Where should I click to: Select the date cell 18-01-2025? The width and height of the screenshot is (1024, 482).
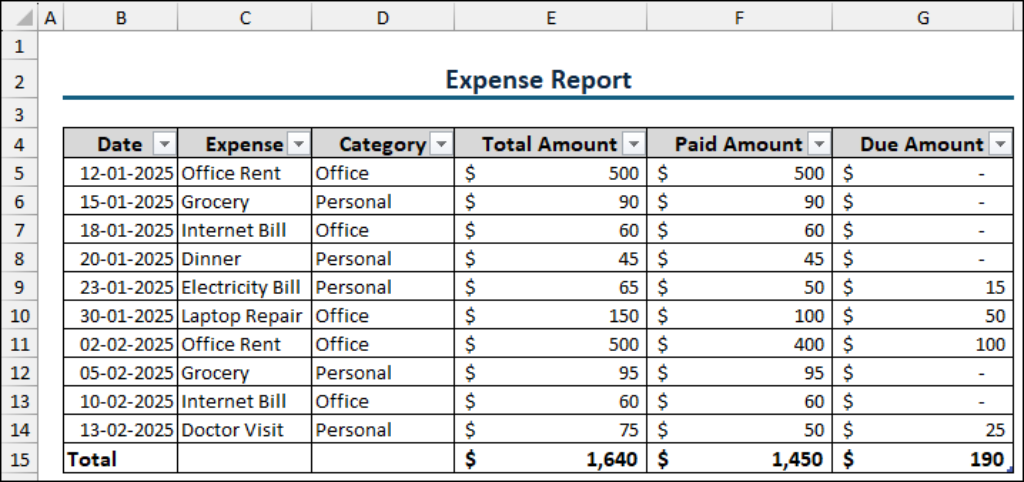coord(120,230)
